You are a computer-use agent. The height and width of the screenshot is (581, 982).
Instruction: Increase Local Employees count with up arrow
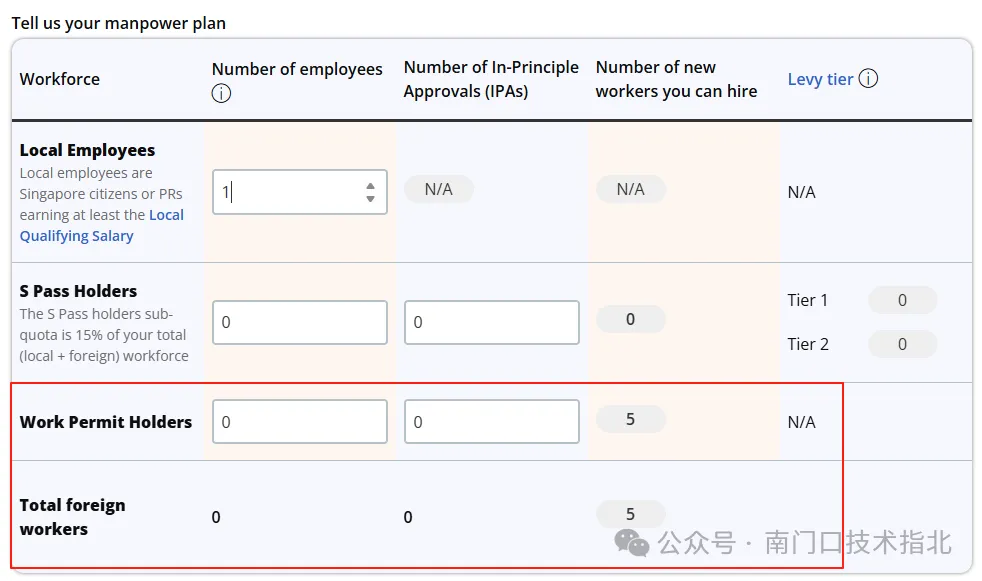[370, 185]
